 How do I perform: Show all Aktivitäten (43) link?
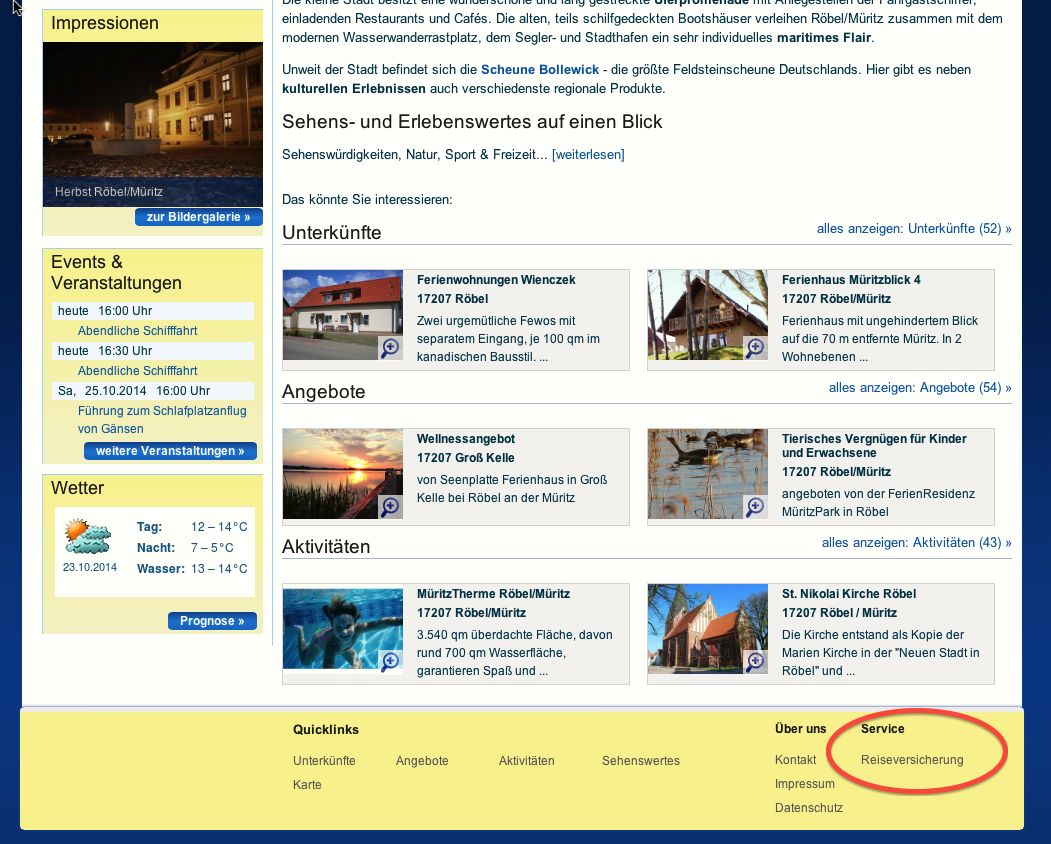(916, 542)
